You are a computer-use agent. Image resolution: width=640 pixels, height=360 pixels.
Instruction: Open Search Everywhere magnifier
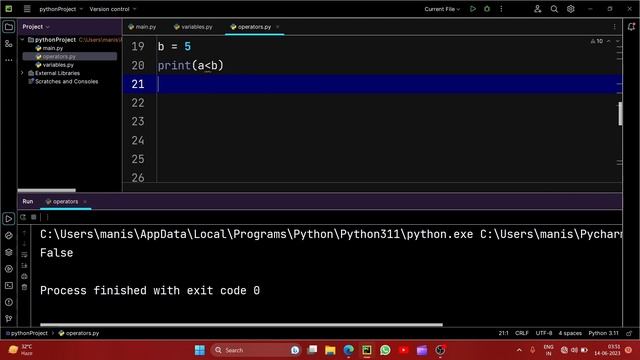[x=554, y=9]
